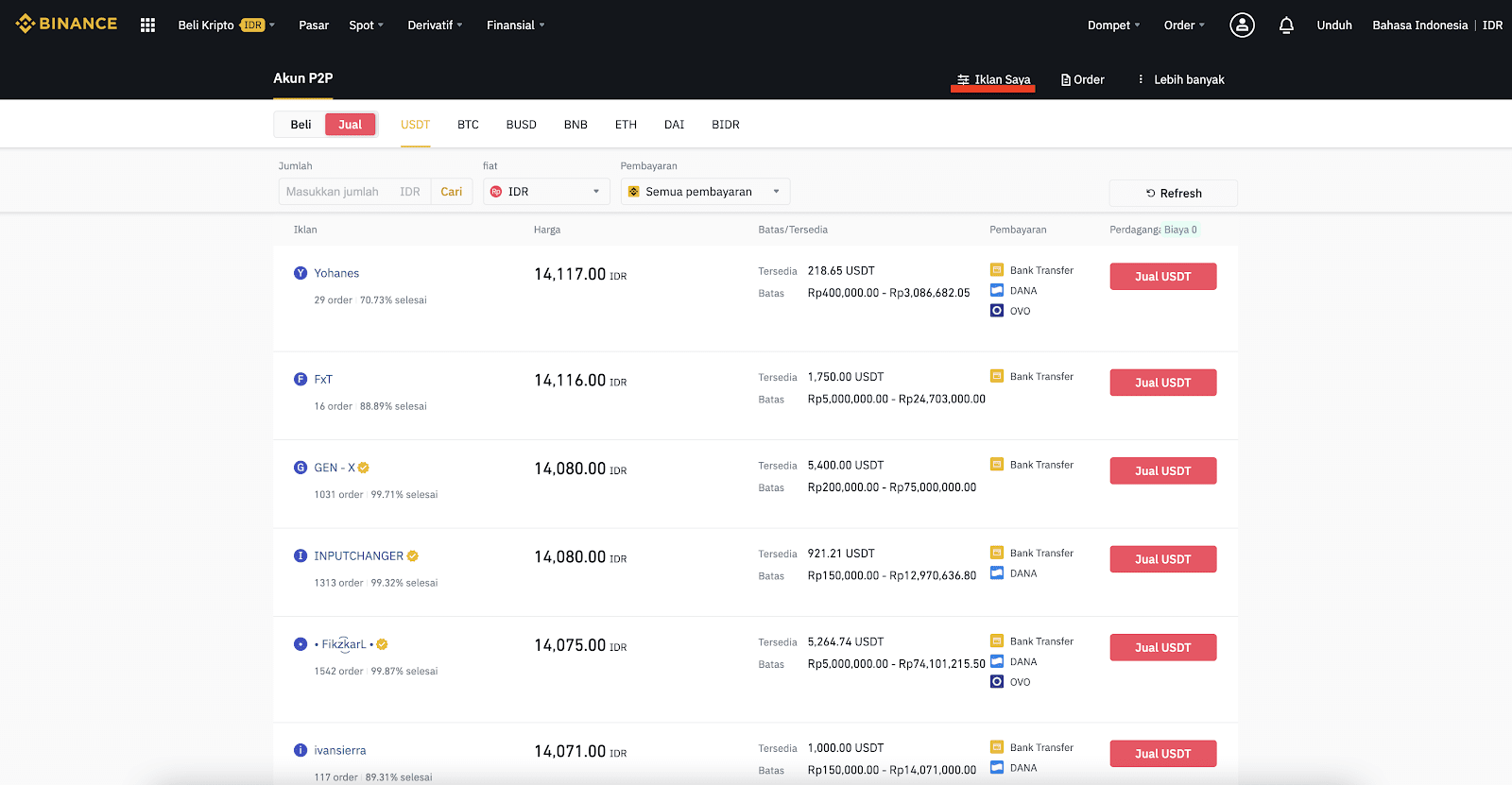Click the Biaya 0 fee label
Image resolution: width=1512 pixels, height=785 pixels.
click(x=1180, y=230)
